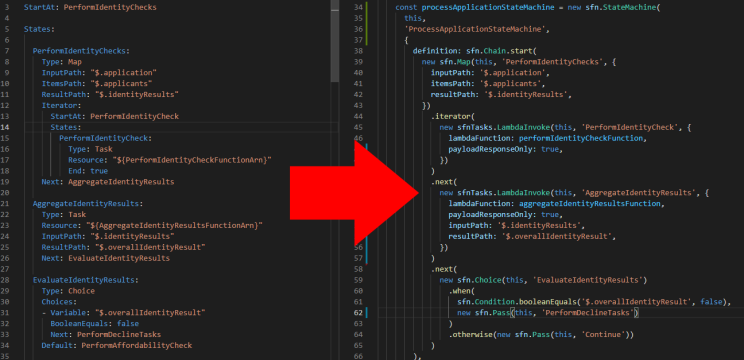The width and height of the screenshot is (744, 360).
Task: Click 'StartAt: PerformIdentityChecks' on line 3
Action: tap(90, 8)
